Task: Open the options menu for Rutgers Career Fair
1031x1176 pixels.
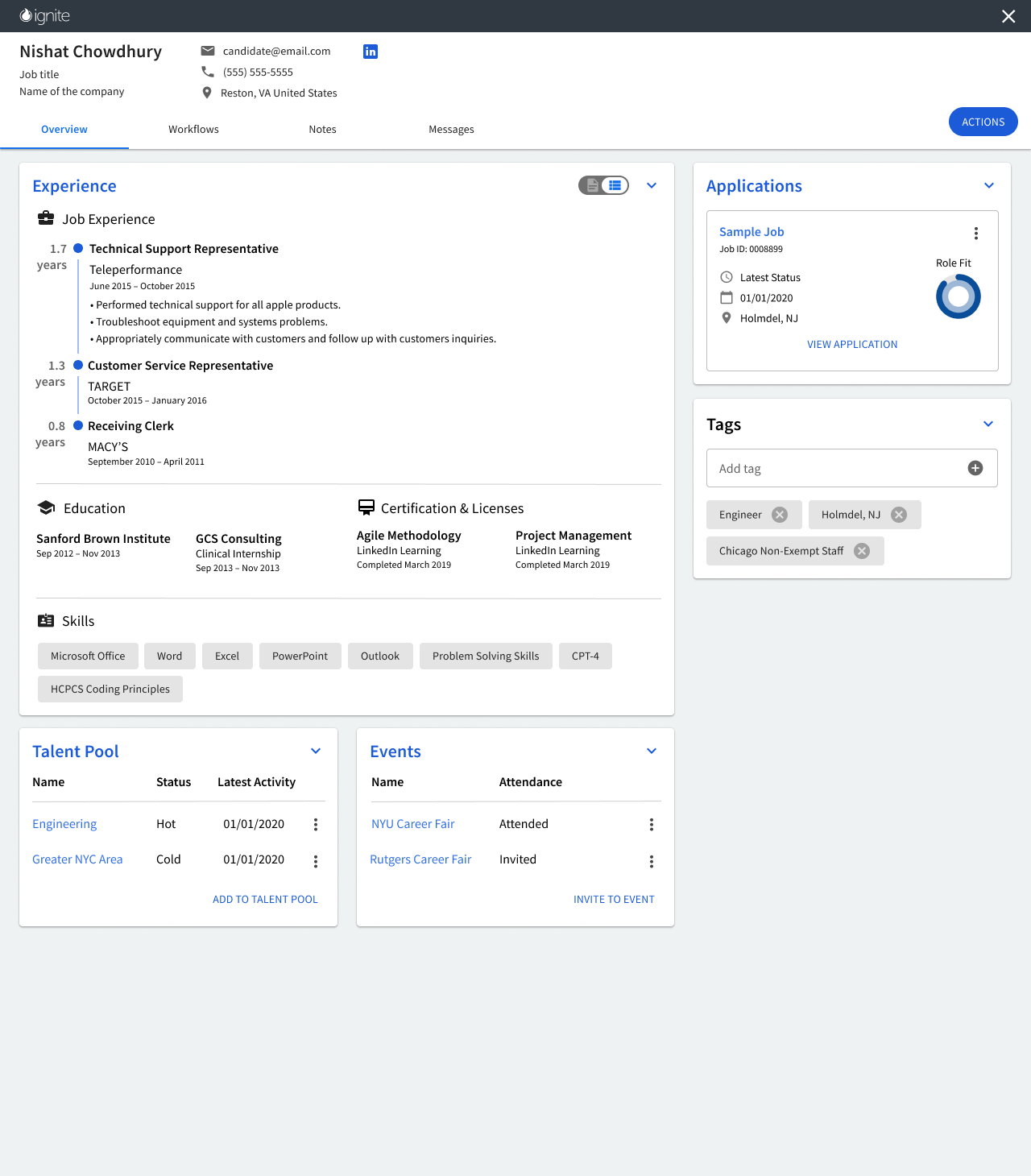Action: pos(652,862)
